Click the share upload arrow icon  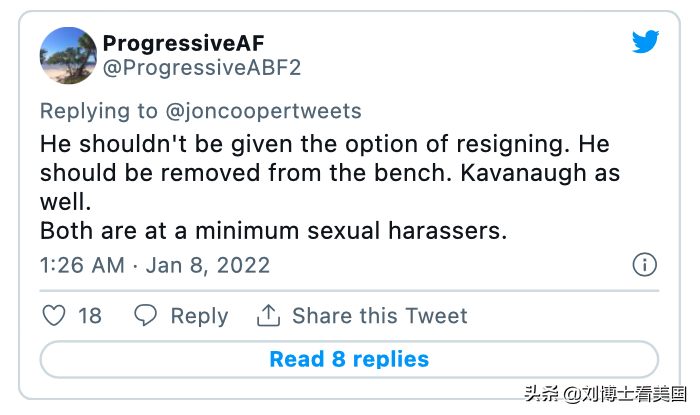[x=268, y=316]
